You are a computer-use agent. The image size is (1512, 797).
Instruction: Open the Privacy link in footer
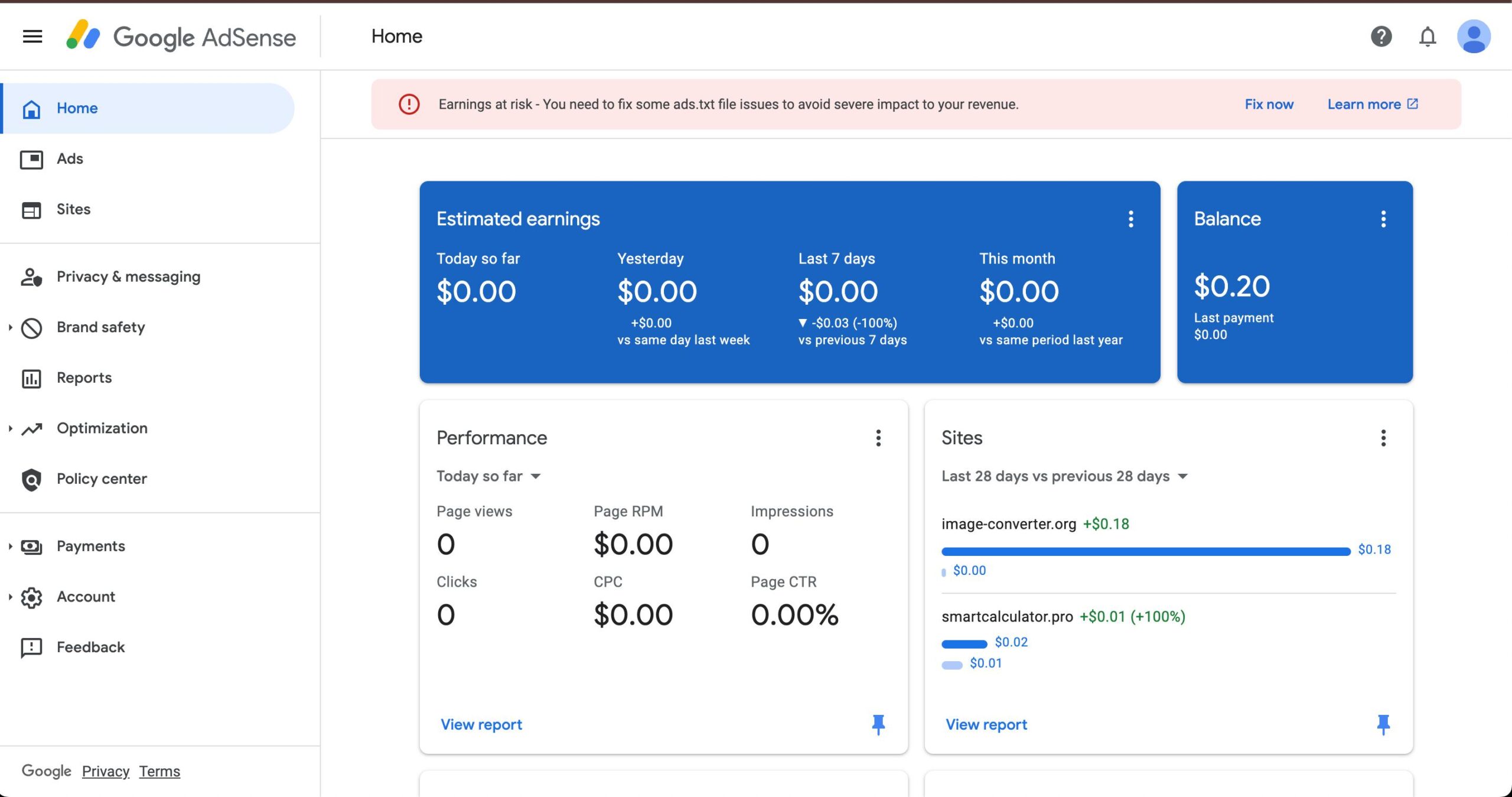pos(105,771)
